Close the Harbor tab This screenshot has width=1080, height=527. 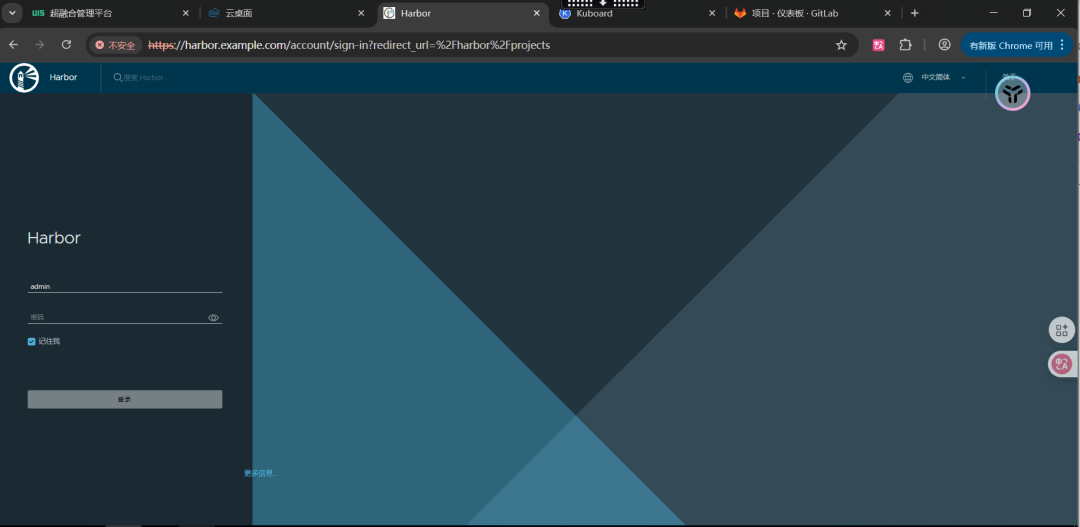point(536,13)
